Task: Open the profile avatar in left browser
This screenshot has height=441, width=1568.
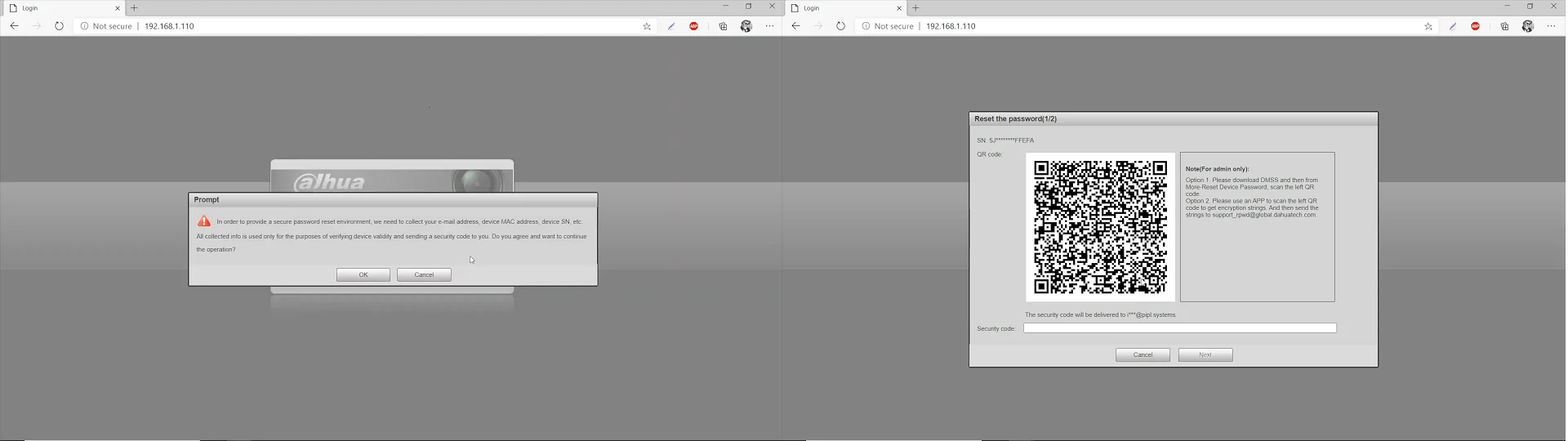Action: [x=746, y=26]
